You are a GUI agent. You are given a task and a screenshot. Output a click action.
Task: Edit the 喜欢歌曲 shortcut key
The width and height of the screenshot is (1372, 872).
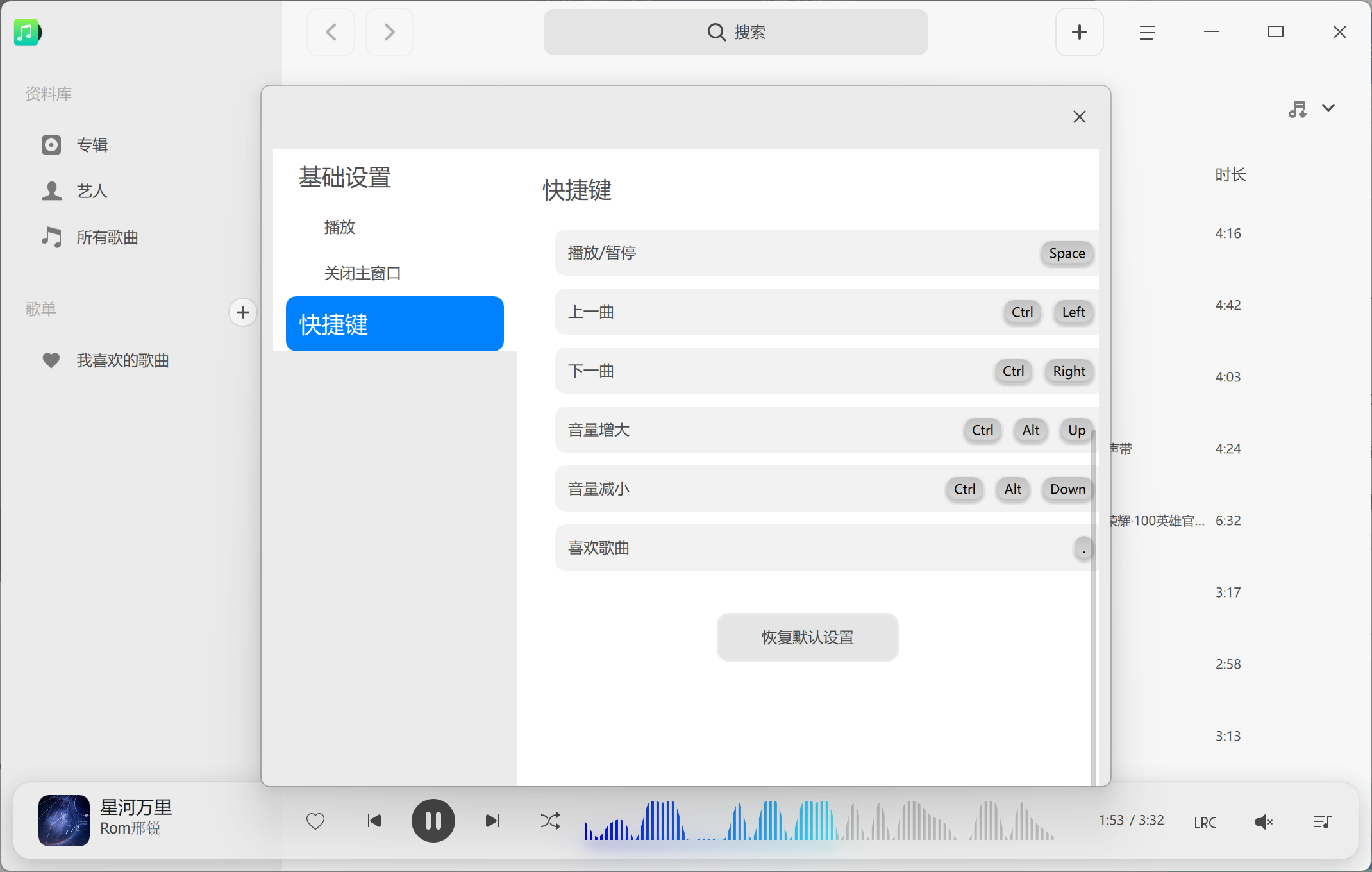[x=1083, y=548]
